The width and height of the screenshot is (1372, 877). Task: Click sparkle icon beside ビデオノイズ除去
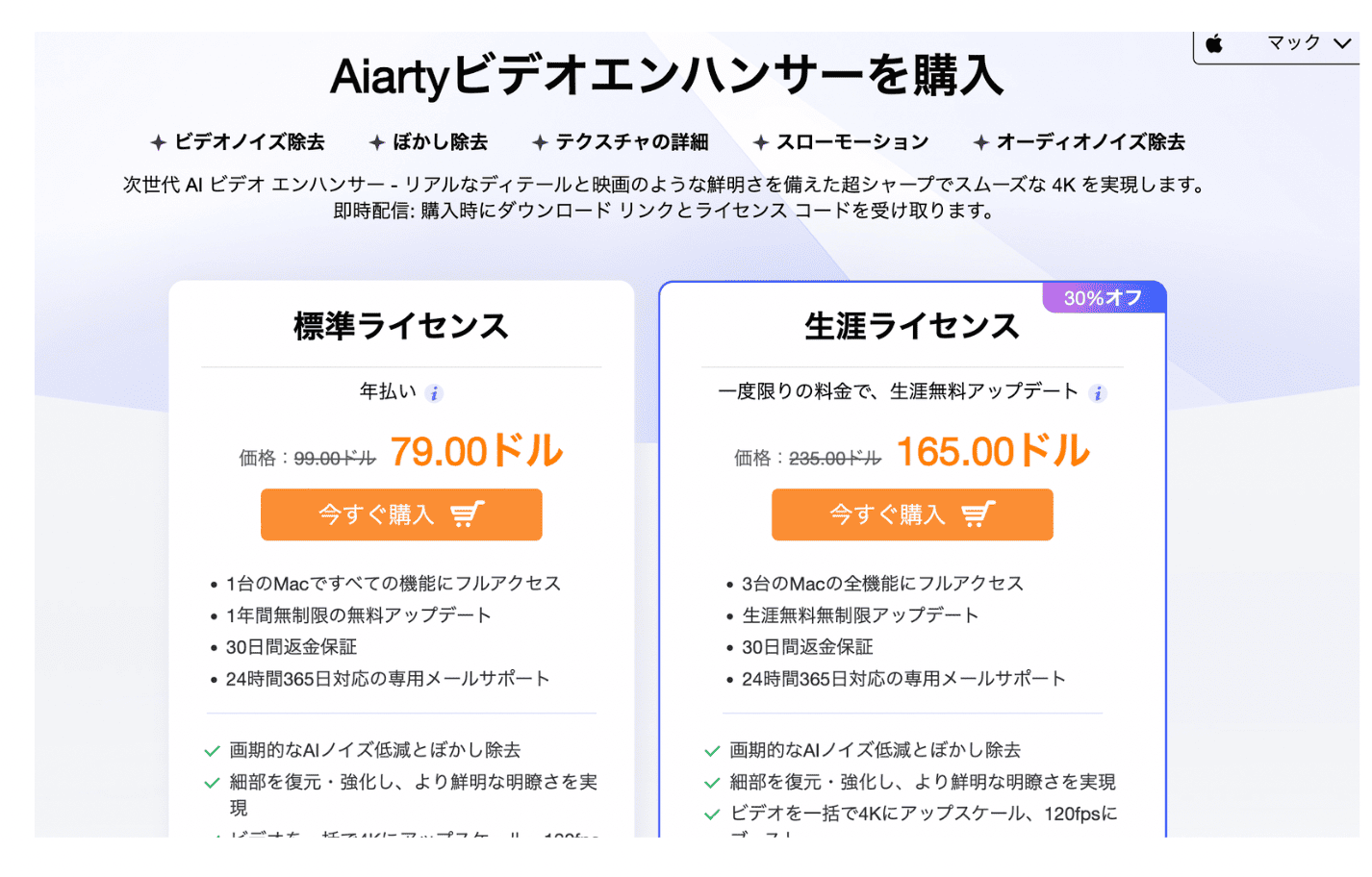tap(159, 142)
